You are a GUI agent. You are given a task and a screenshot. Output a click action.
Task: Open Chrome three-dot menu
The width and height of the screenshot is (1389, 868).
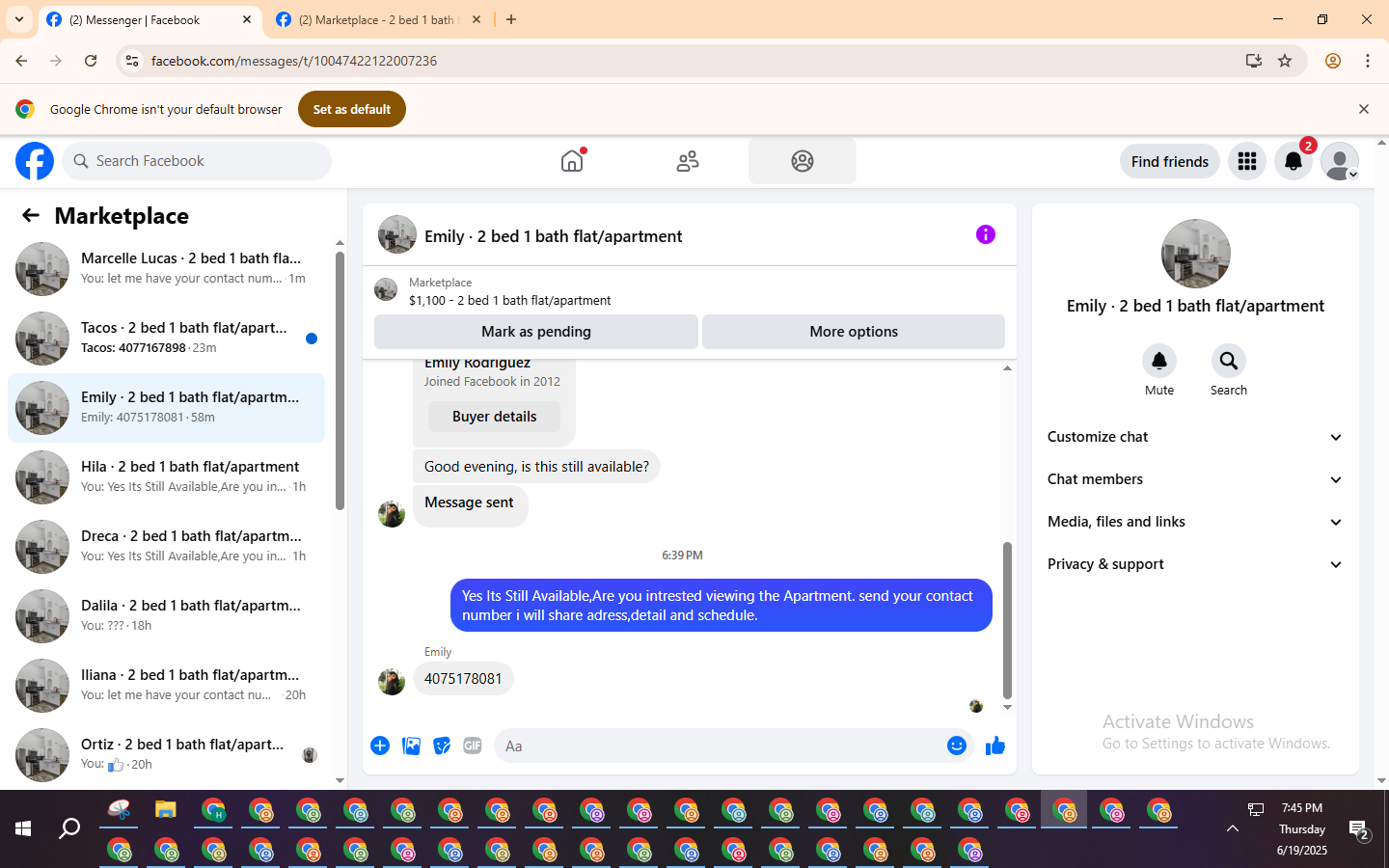click(x=1368, y=61)
